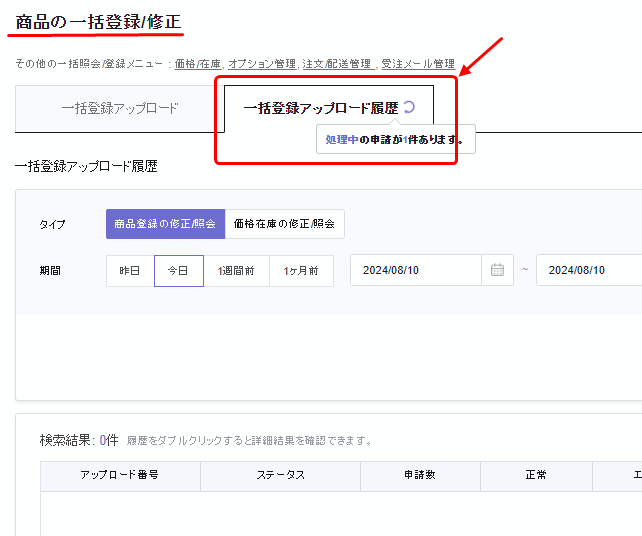Visit the 受注メール管理 link
Viewport: 642px width, 536px height.
click(x=418, y=64)
